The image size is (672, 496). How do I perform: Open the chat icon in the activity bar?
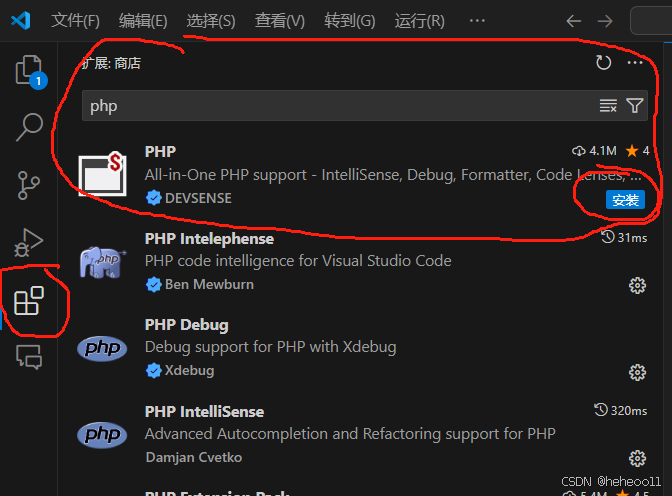(29, 357)
